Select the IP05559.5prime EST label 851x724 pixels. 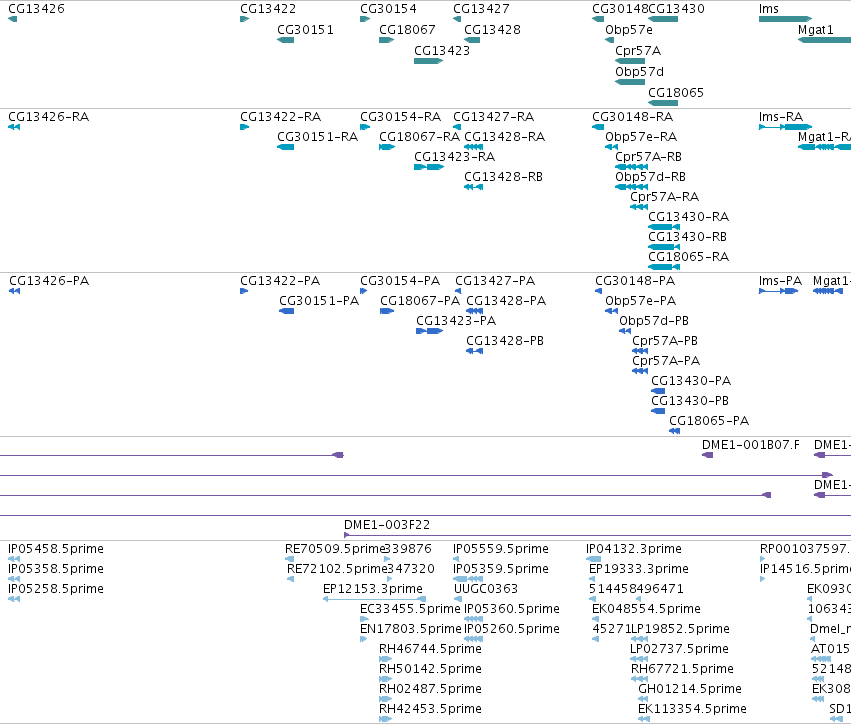500,549
